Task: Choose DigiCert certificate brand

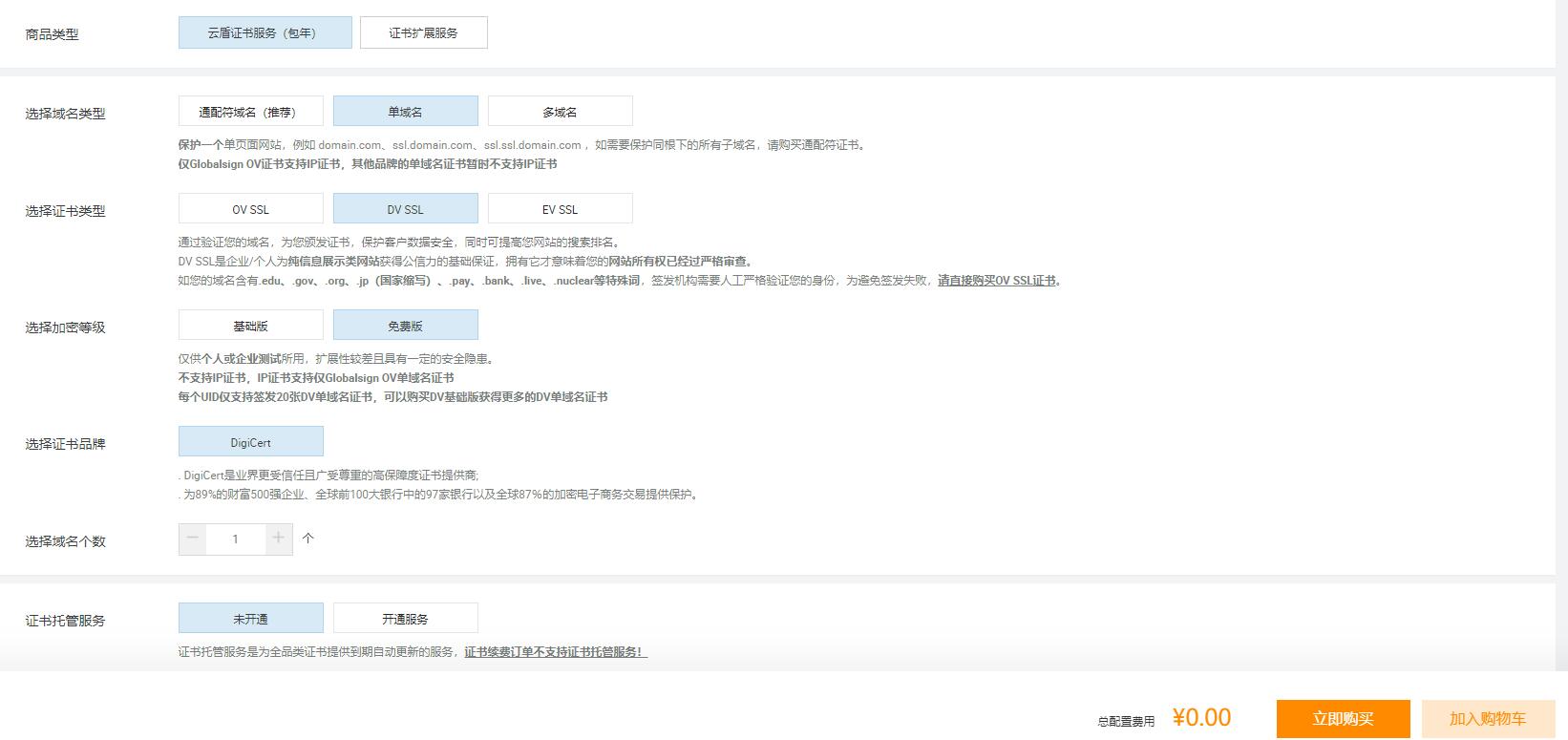Action: click(250, 442)
